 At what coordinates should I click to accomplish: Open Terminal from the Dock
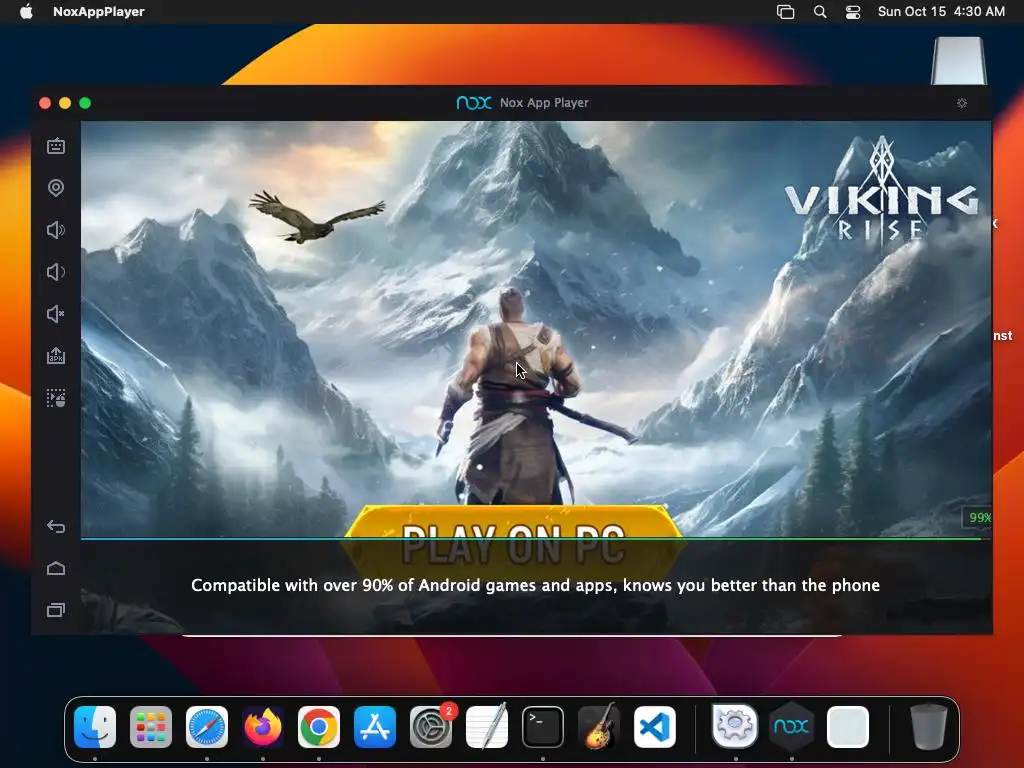(543, 726)
